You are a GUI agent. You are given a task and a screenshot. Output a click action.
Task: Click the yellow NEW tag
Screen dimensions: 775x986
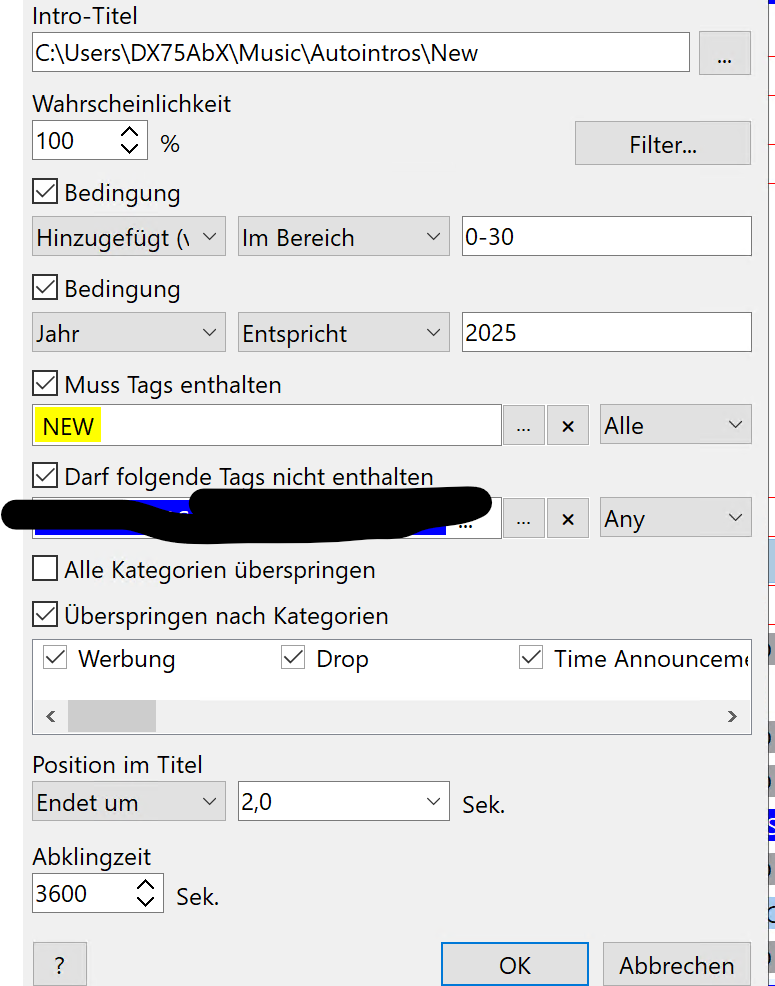click(68, 426)
